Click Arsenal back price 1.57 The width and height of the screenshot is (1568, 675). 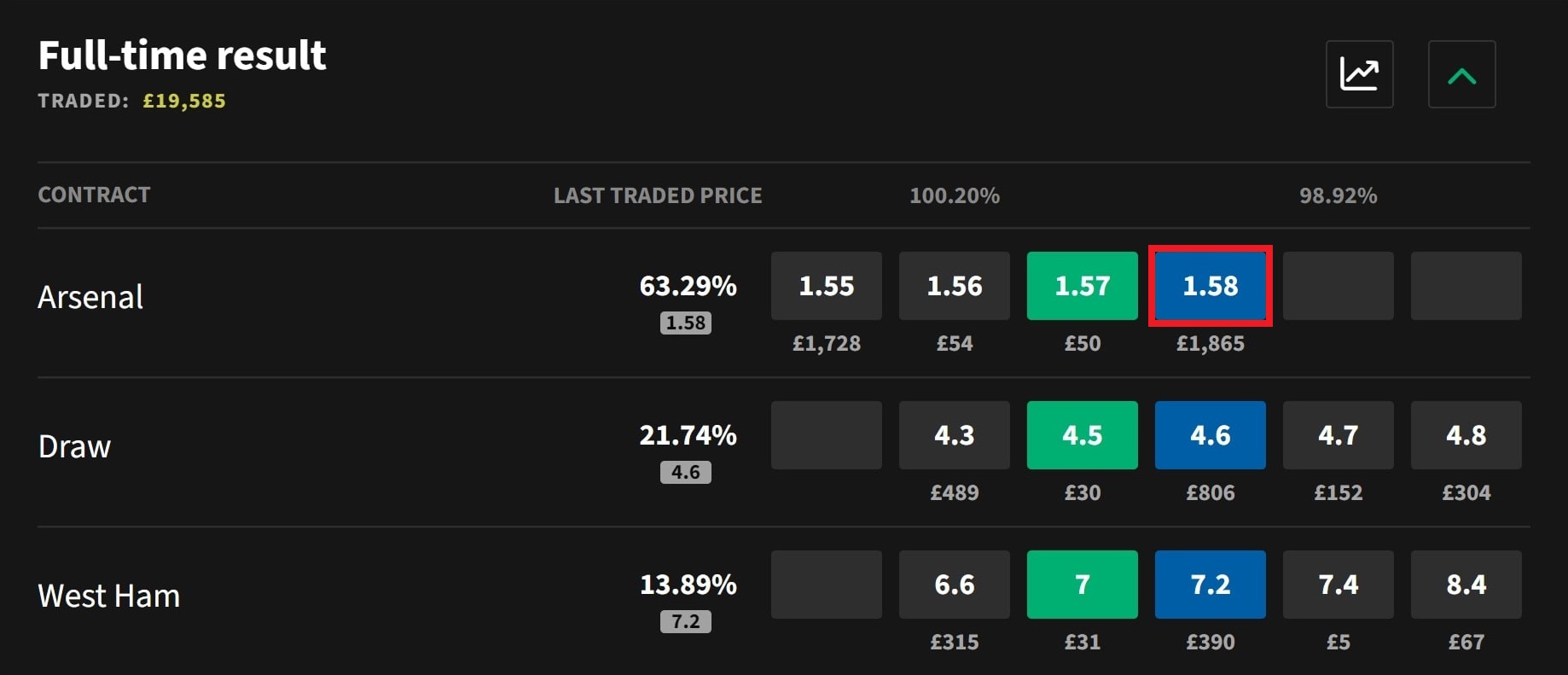pyautogui.click(x=1082, y=286)
